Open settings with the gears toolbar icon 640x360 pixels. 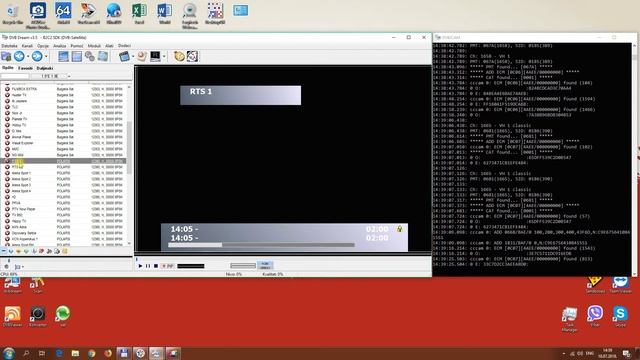(x=90, y=56)
